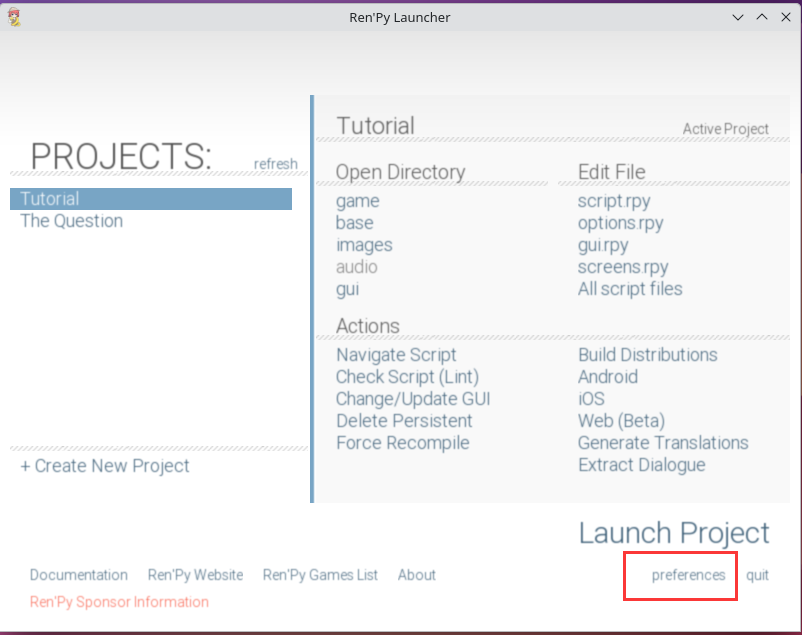Open the Android build option
This screenshot has width=802, height=635.
click(x=608, y=377)
